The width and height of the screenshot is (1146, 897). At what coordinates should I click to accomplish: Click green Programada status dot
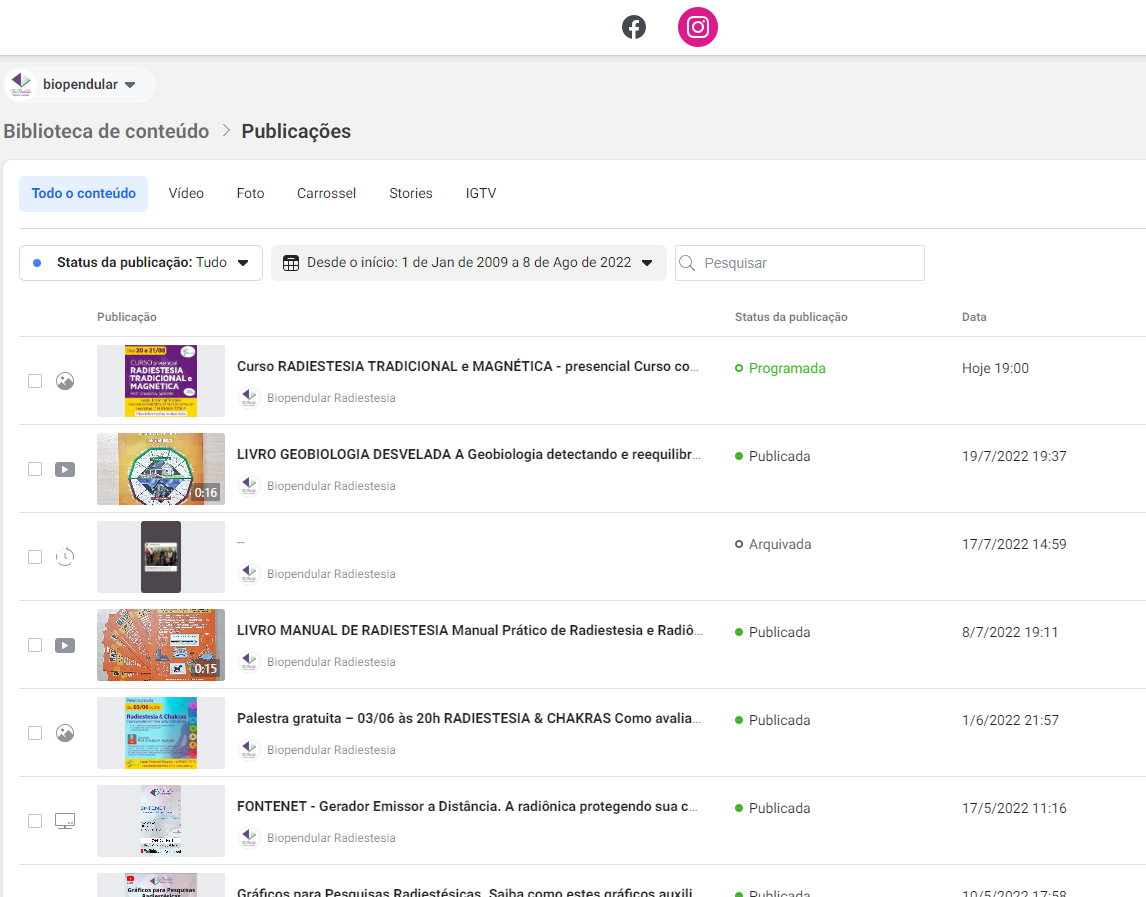pos(739,368)
